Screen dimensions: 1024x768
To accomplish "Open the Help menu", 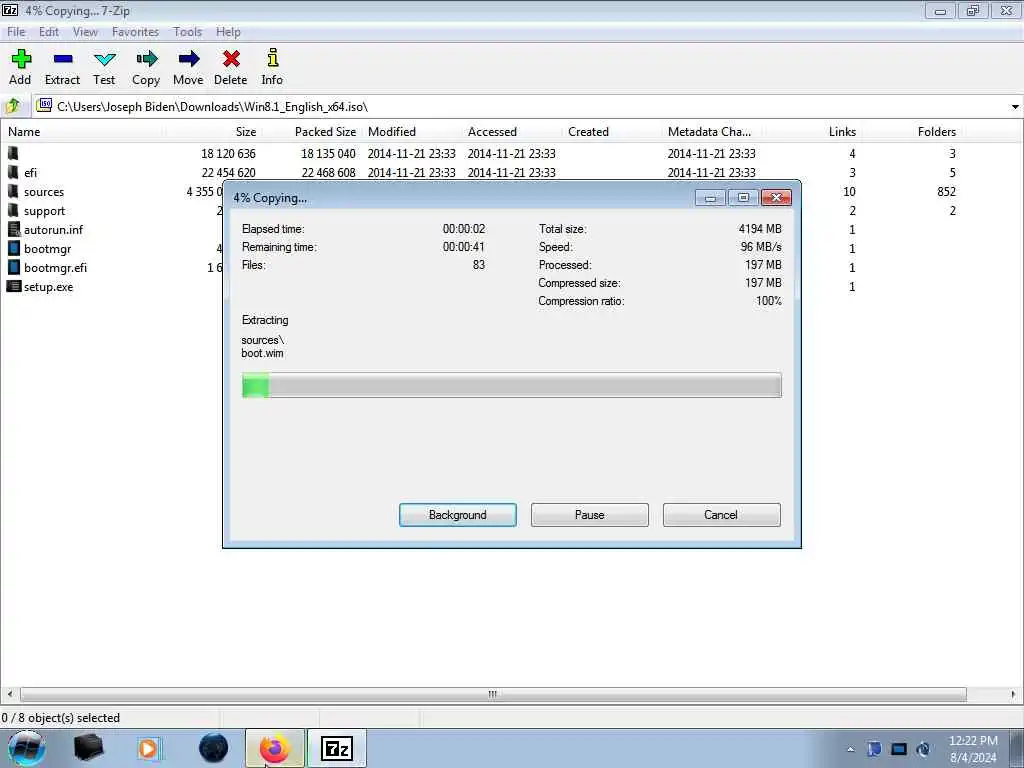I will click(x=228, y=31).
